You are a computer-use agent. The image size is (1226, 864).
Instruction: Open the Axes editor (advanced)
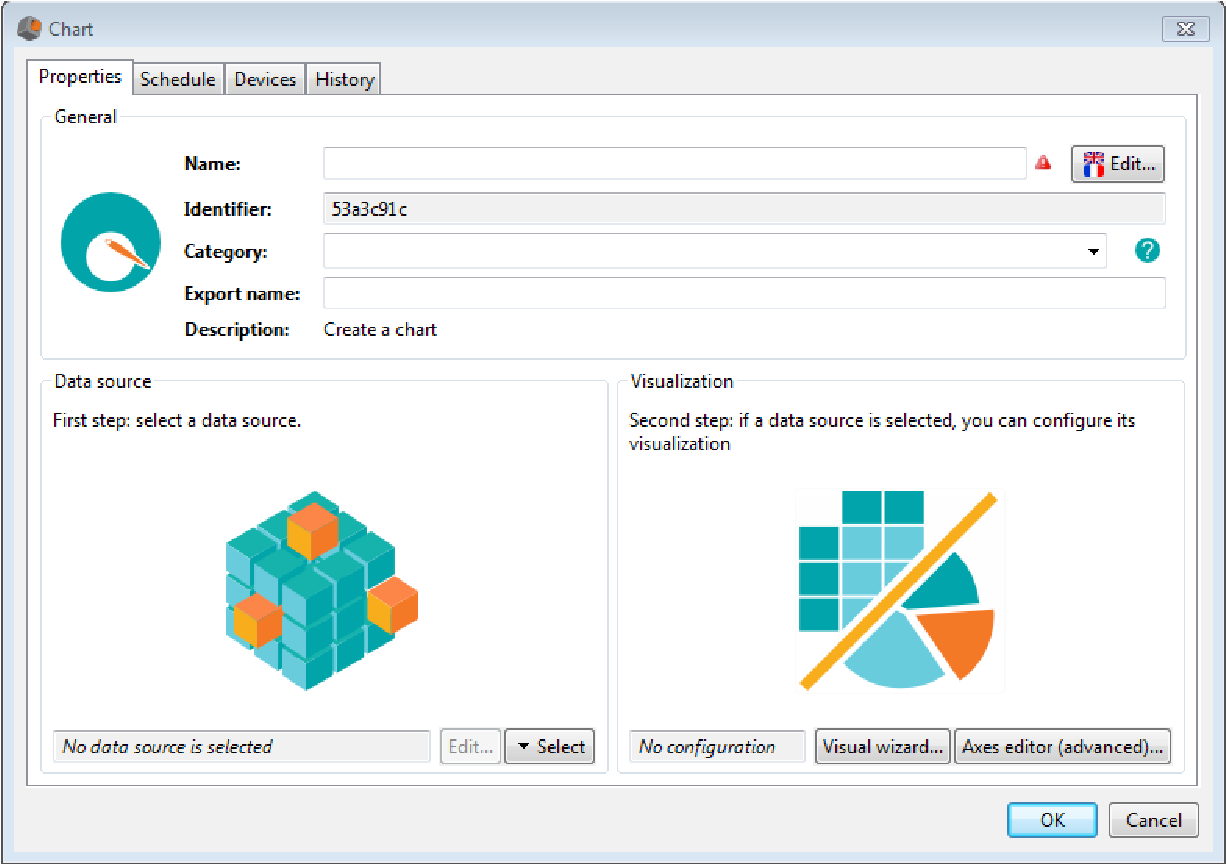click(1063, 746)
